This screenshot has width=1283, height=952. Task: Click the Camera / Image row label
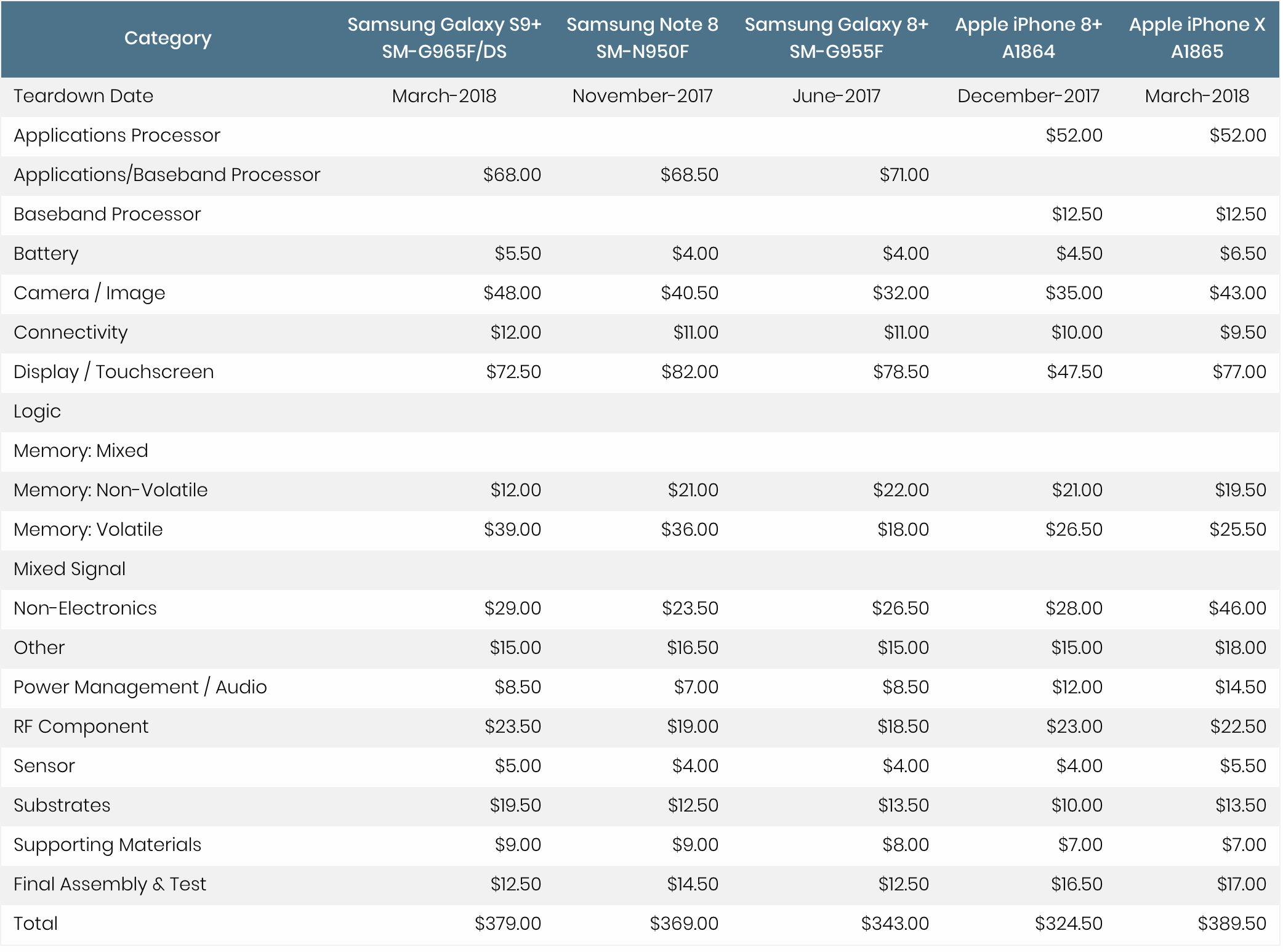[89, 293]
